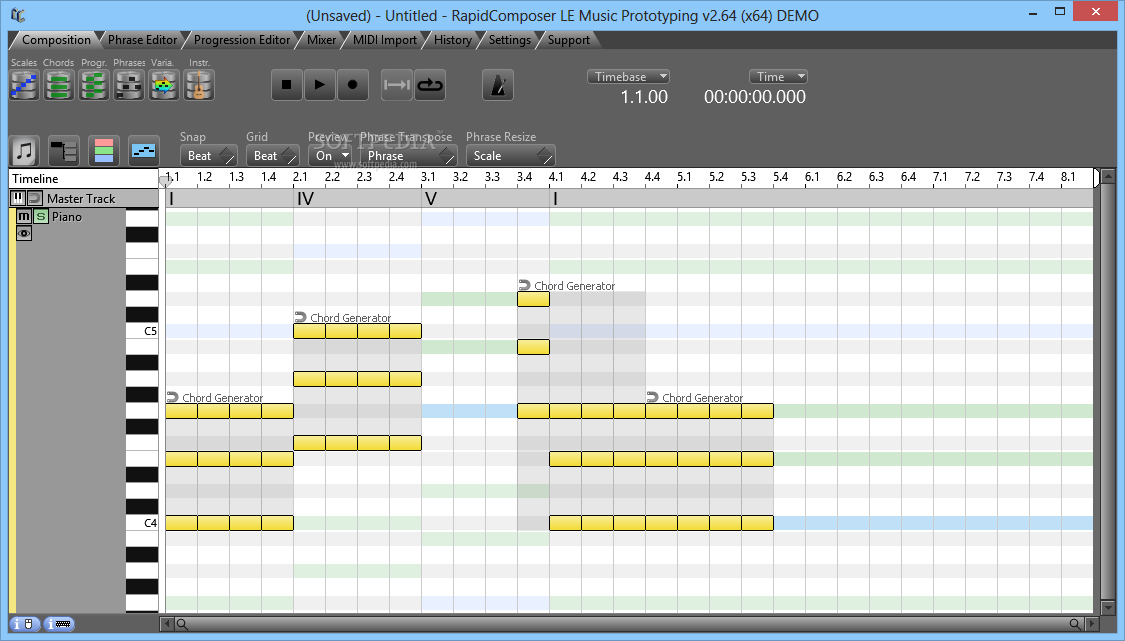This screenshot has height=641, width=1125.
Task: Zoom in with right magnifier icon
Action: coord(1075,624)
